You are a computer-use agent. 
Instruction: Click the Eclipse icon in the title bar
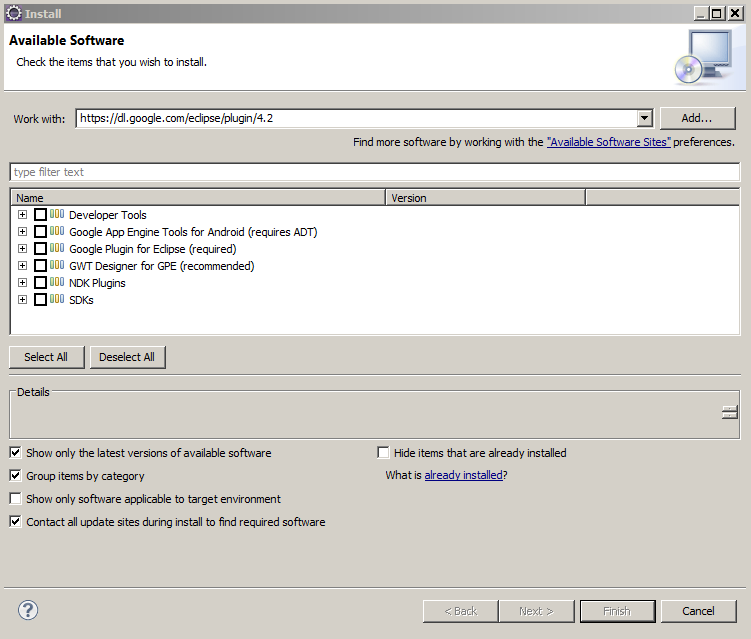[x=13, y=13]
